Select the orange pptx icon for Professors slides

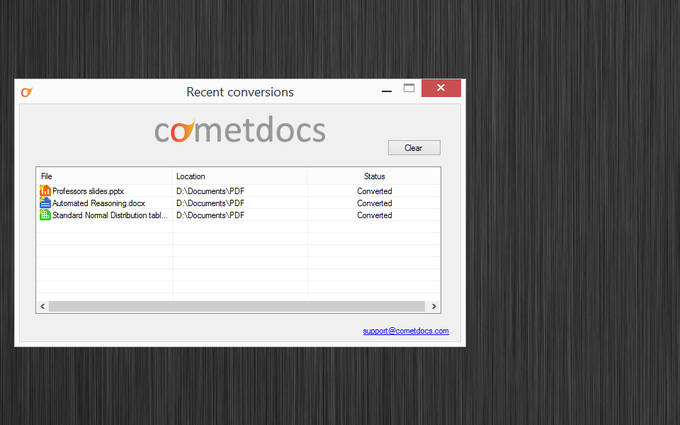[45, 191]
